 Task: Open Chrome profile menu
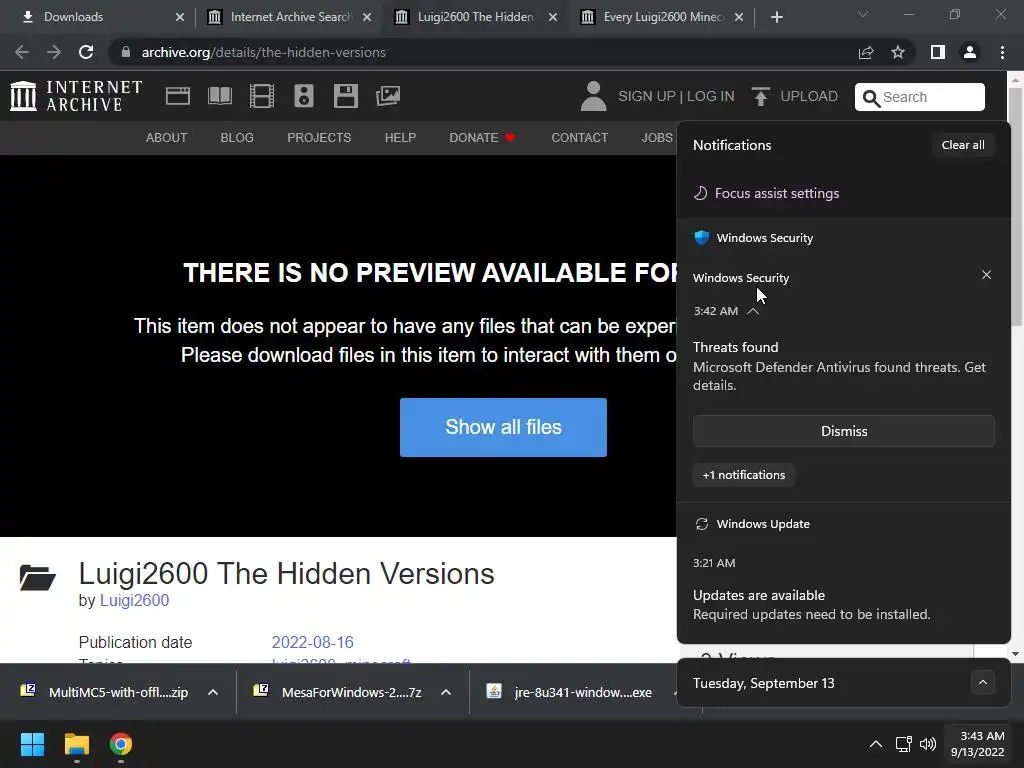[970, 52]
